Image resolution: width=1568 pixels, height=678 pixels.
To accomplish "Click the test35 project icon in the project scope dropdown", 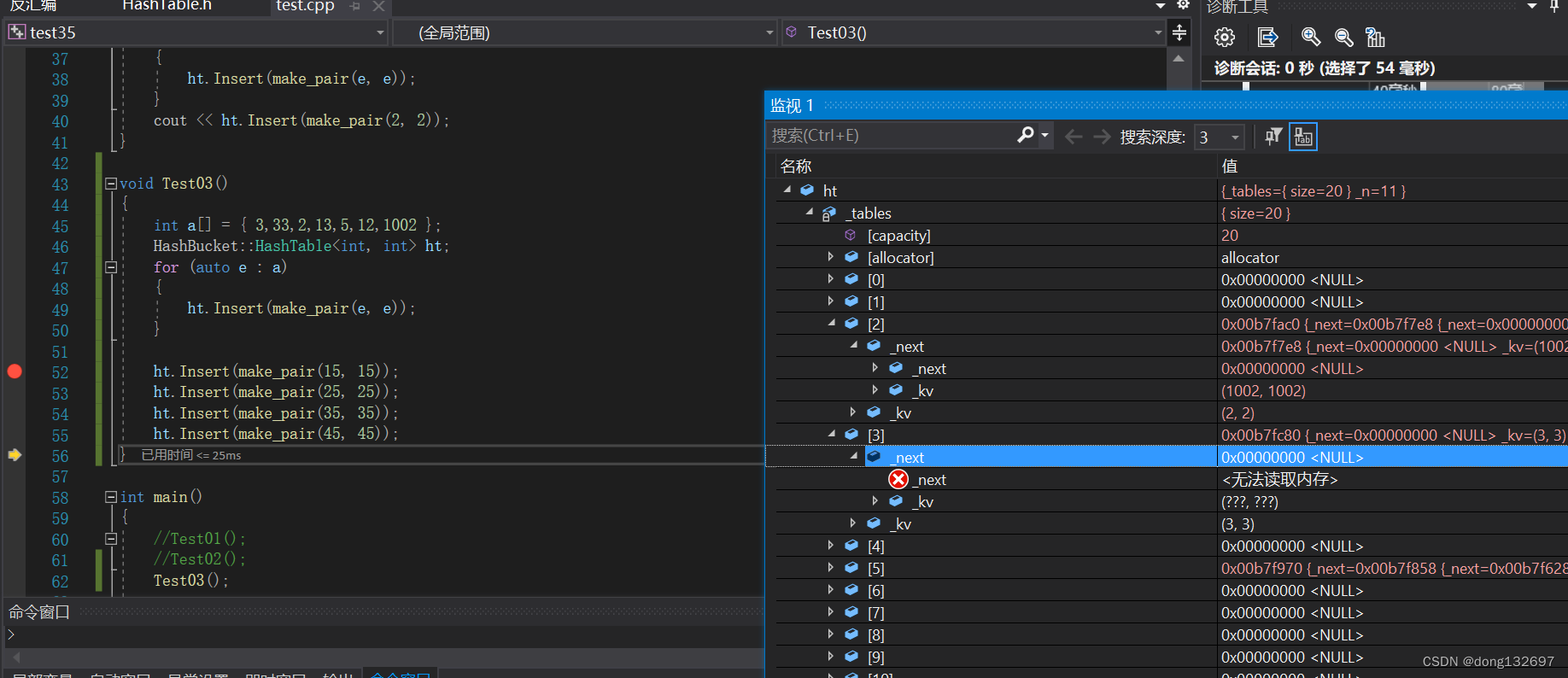I will pos(17,32).
